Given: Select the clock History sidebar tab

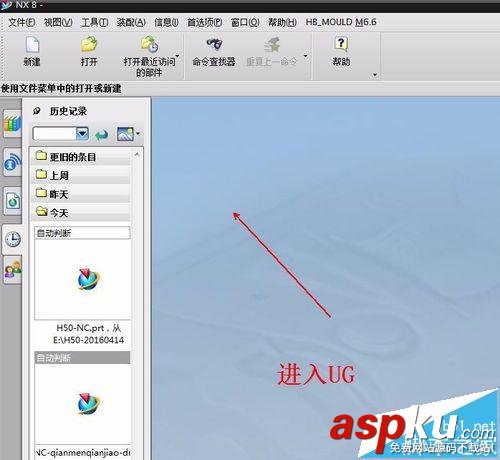Looking at the screenshot, I should pyautogui.click(x=13, y=239).
